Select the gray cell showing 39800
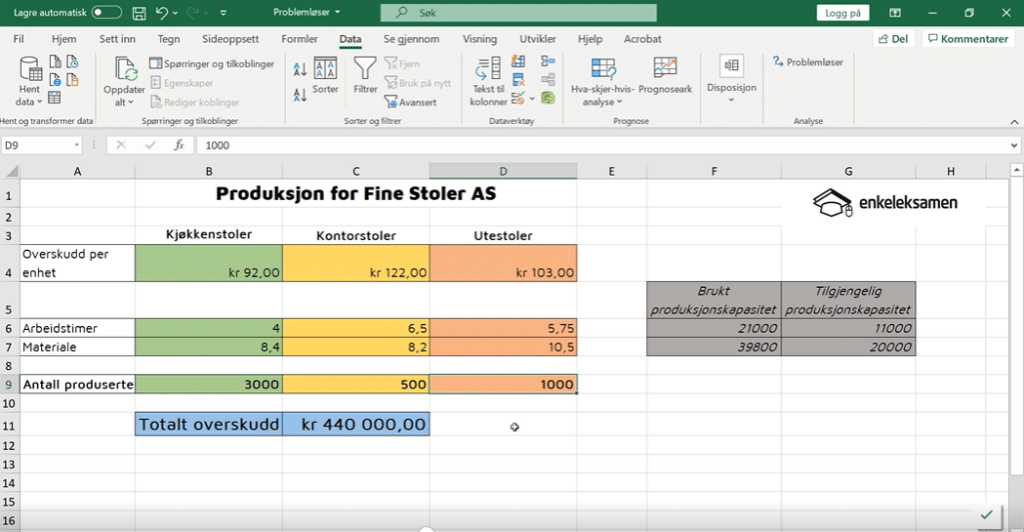The image size is (1024, 532). [x=714, y=347]
